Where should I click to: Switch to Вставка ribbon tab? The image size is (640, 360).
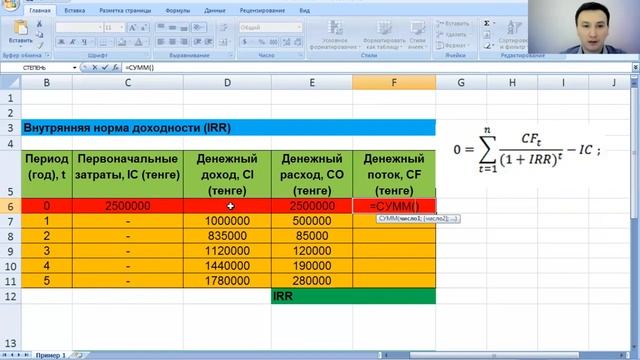75,11
